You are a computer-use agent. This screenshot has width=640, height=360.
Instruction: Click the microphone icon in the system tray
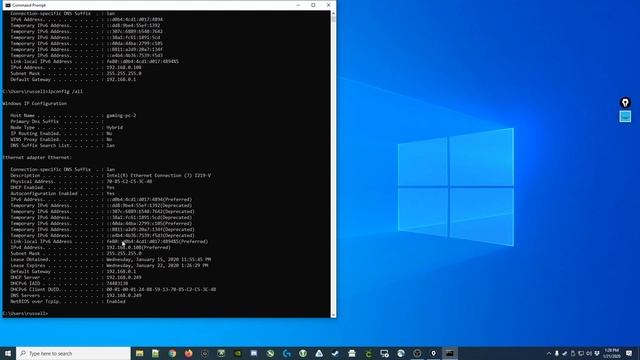click(556, 353)
